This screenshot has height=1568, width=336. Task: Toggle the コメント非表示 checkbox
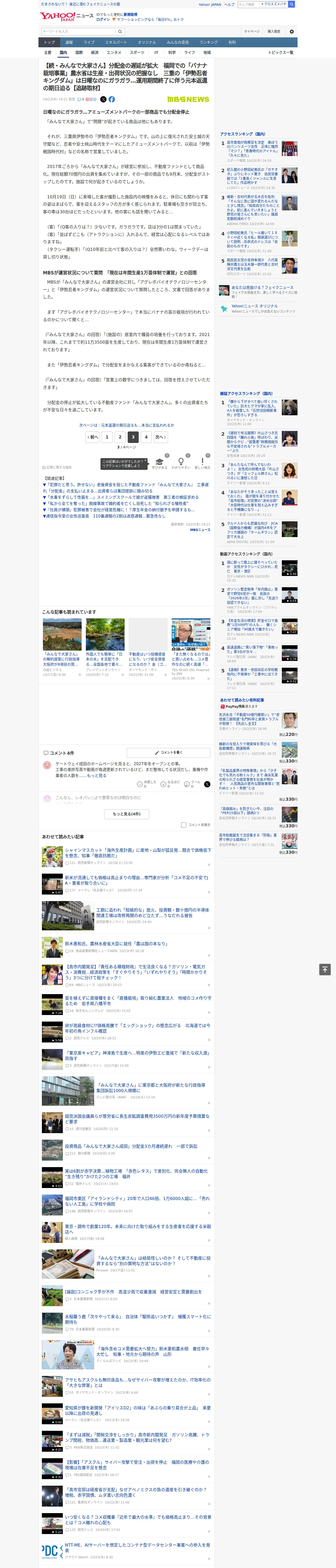[x=183, y=825]
